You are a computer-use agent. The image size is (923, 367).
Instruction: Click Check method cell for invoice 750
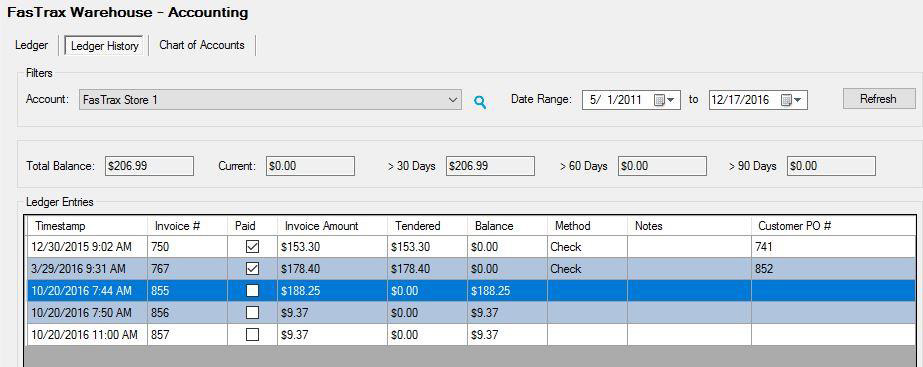click(x=587, y=247)
